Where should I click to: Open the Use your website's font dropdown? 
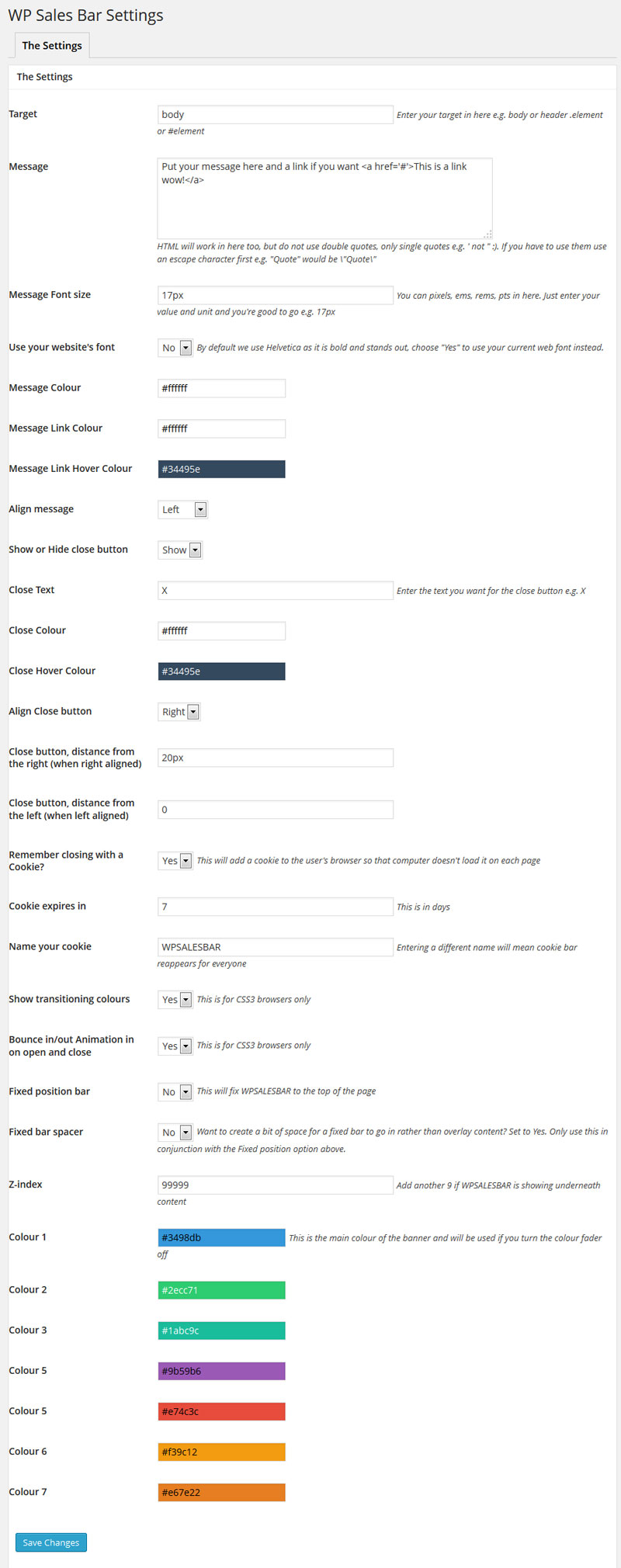point(175,348)
